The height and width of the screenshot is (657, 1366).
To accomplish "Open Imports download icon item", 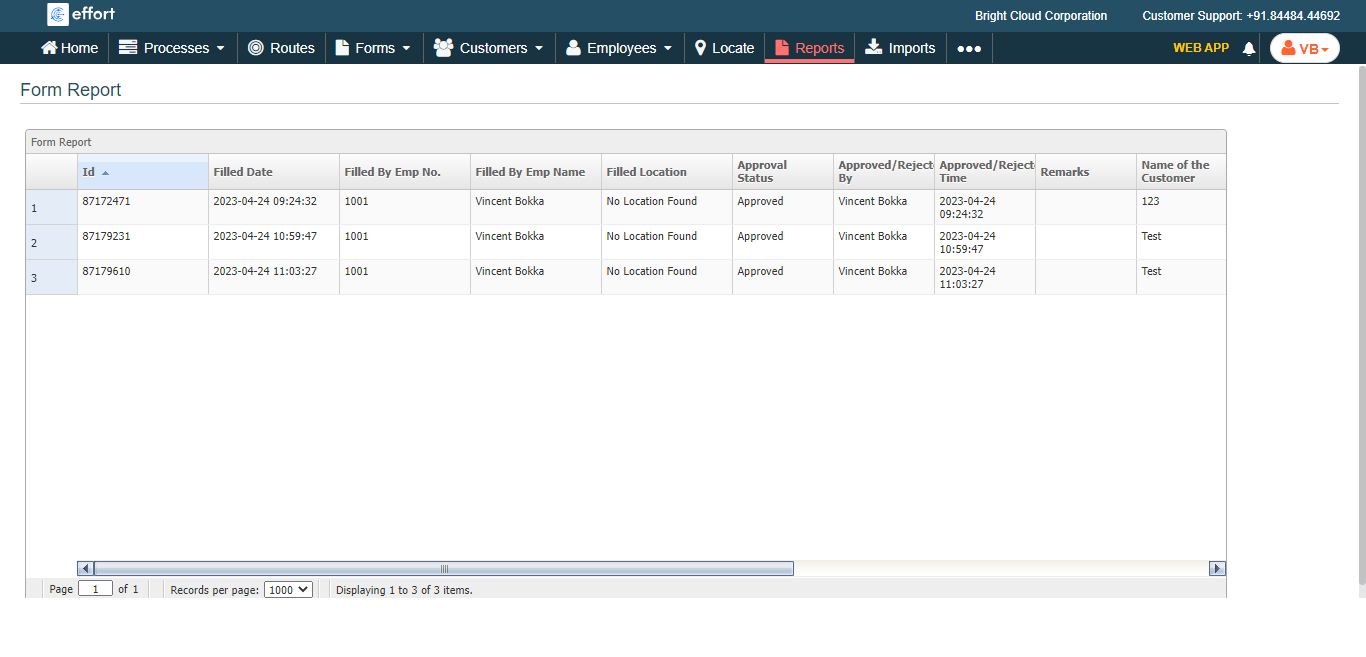I will click(x=874, y=47).
